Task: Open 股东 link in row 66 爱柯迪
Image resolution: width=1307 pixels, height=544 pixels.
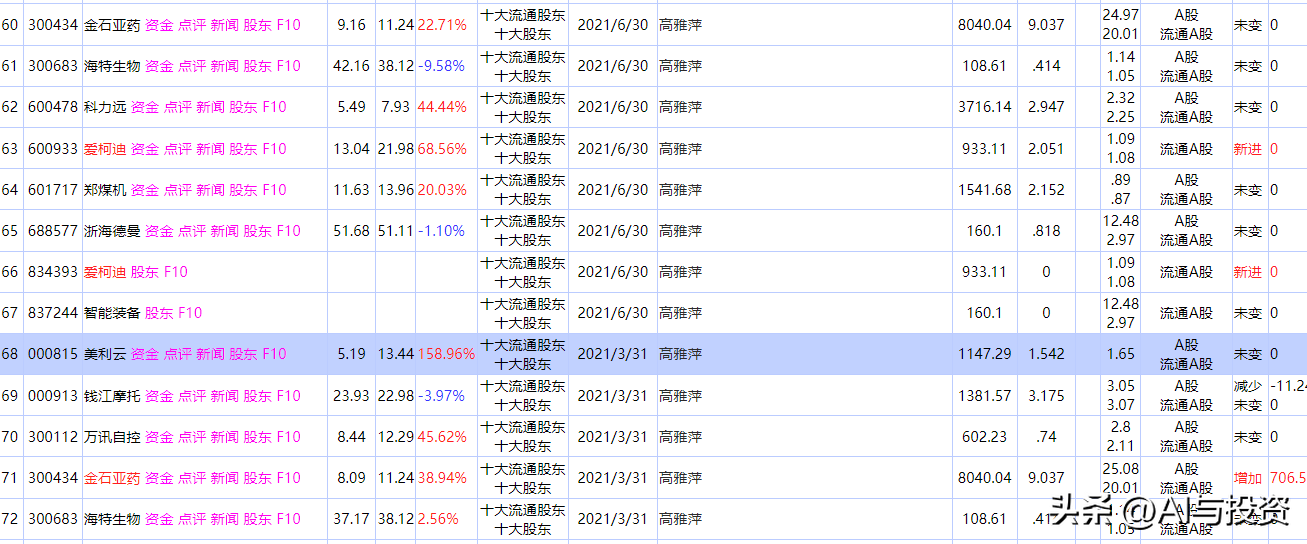Action: point(145,271)
